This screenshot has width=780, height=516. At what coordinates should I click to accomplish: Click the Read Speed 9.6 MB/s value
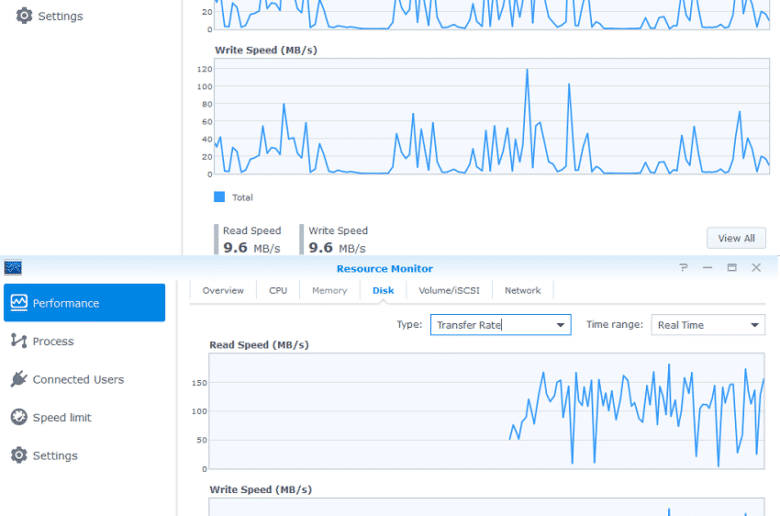[x=252, y=247]
